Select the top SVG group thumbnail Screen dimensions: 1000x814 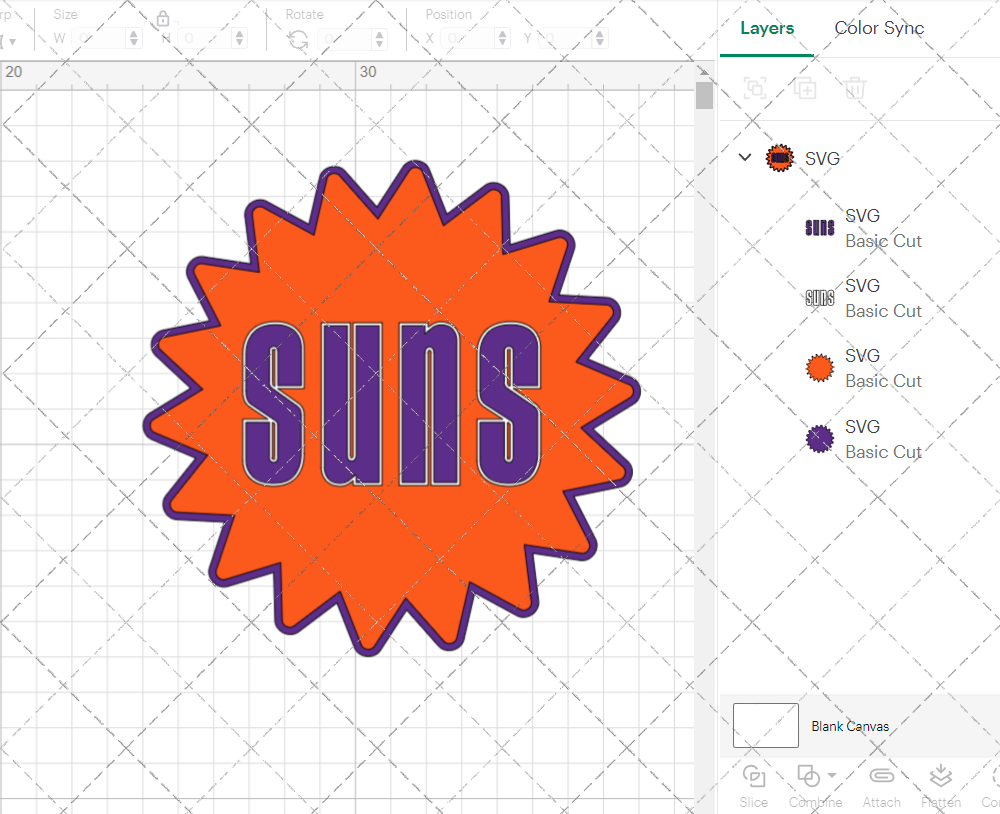(779, 158)
